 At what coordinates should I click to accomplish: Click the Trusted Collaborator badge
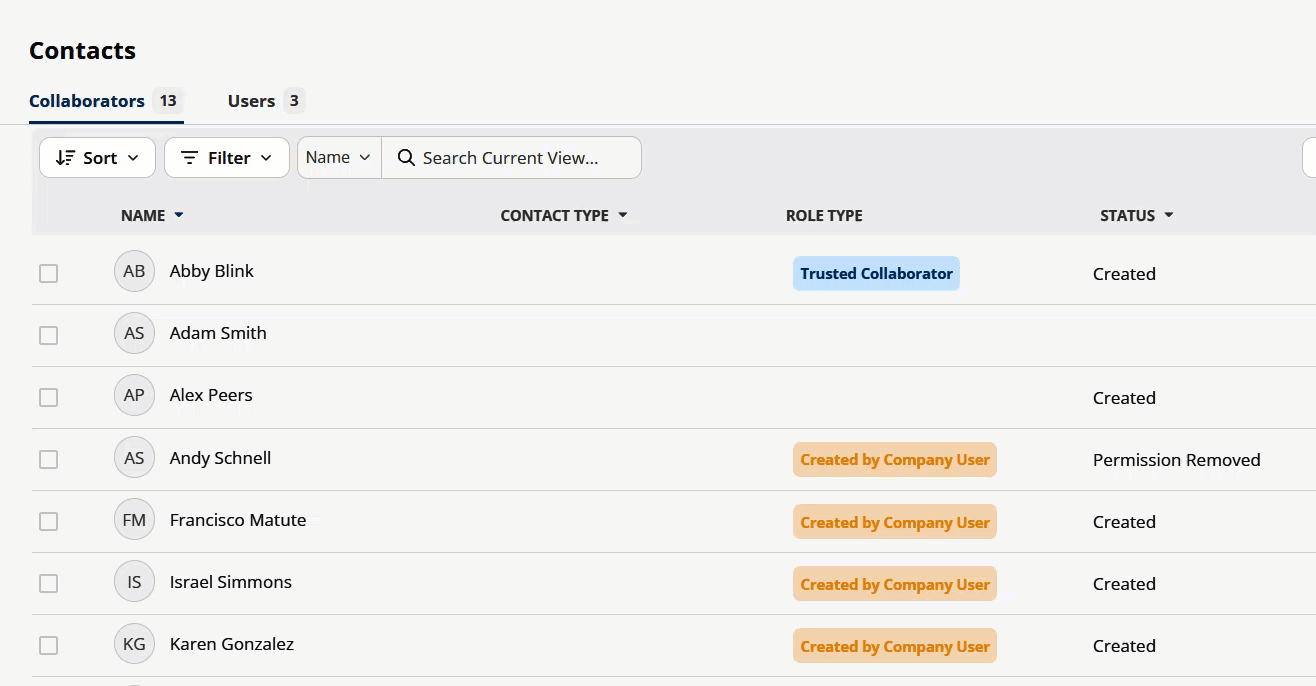coord(875,273)
